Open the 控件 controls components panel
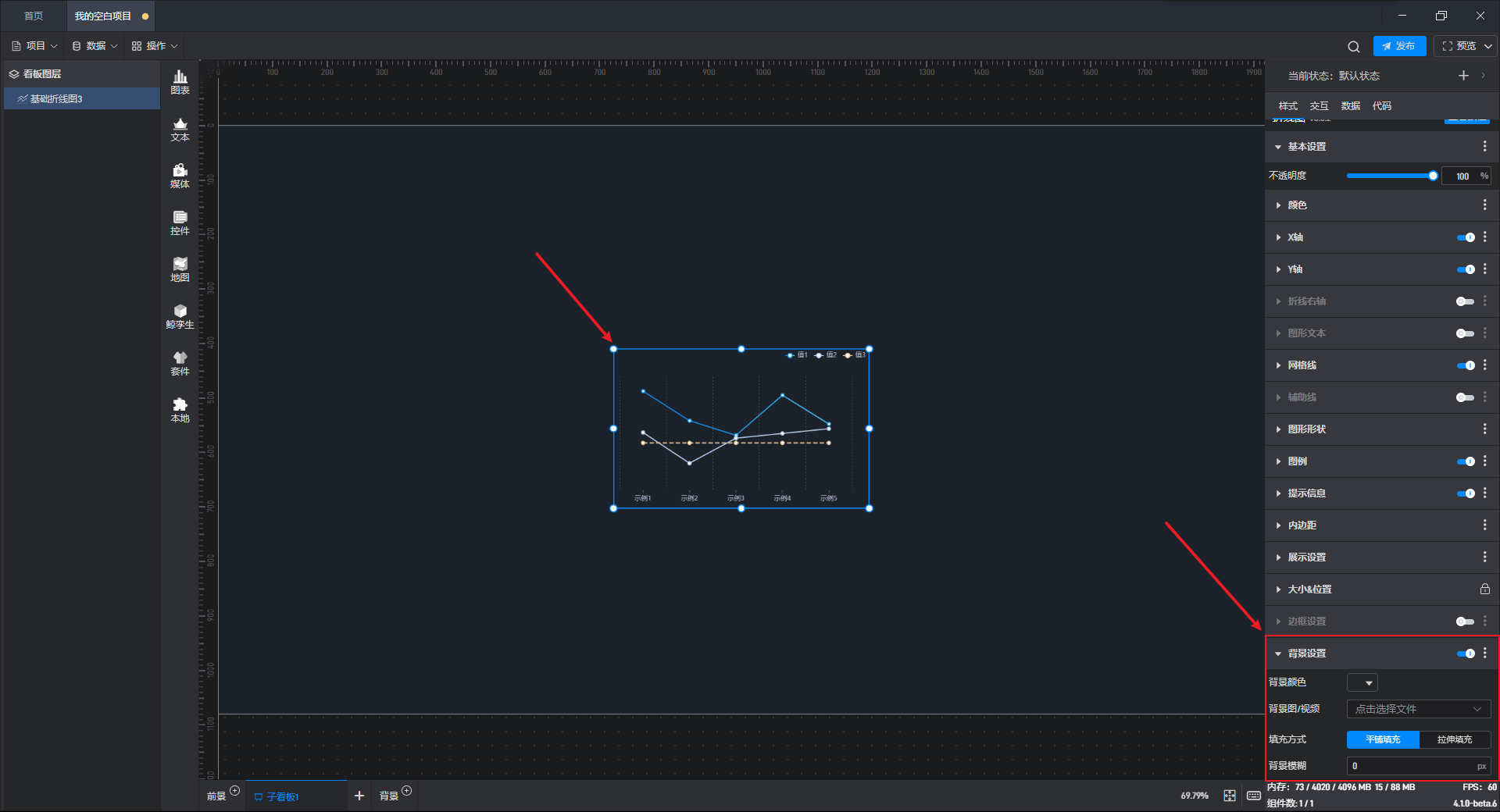Viewport: 1500px width, 812px height. [180, 223]
